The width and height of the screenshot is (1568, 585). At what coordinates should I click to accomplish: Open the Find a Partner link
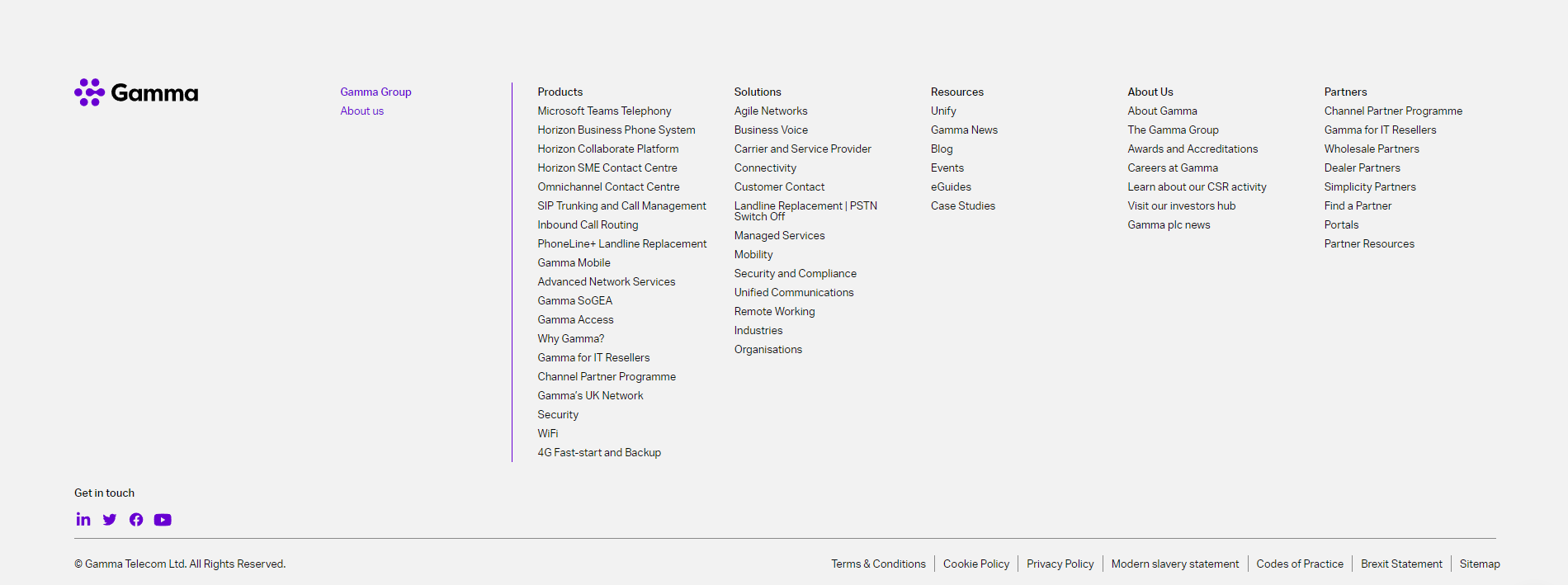pyautogui.click(x=1358, y=205)
